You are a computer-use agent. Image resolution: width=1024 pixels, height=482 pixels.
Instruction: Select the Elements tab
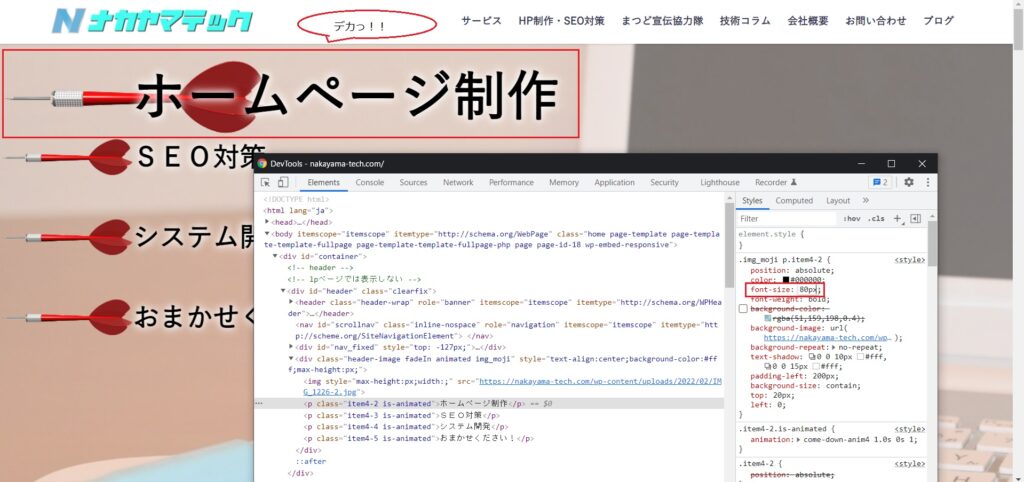(323, 183)
